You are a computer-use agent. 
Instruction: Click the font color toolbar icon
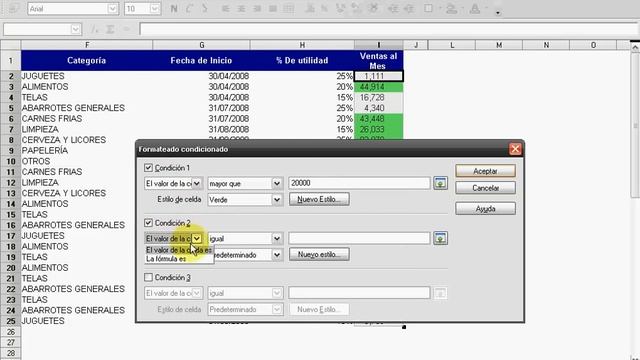(475, 9)
